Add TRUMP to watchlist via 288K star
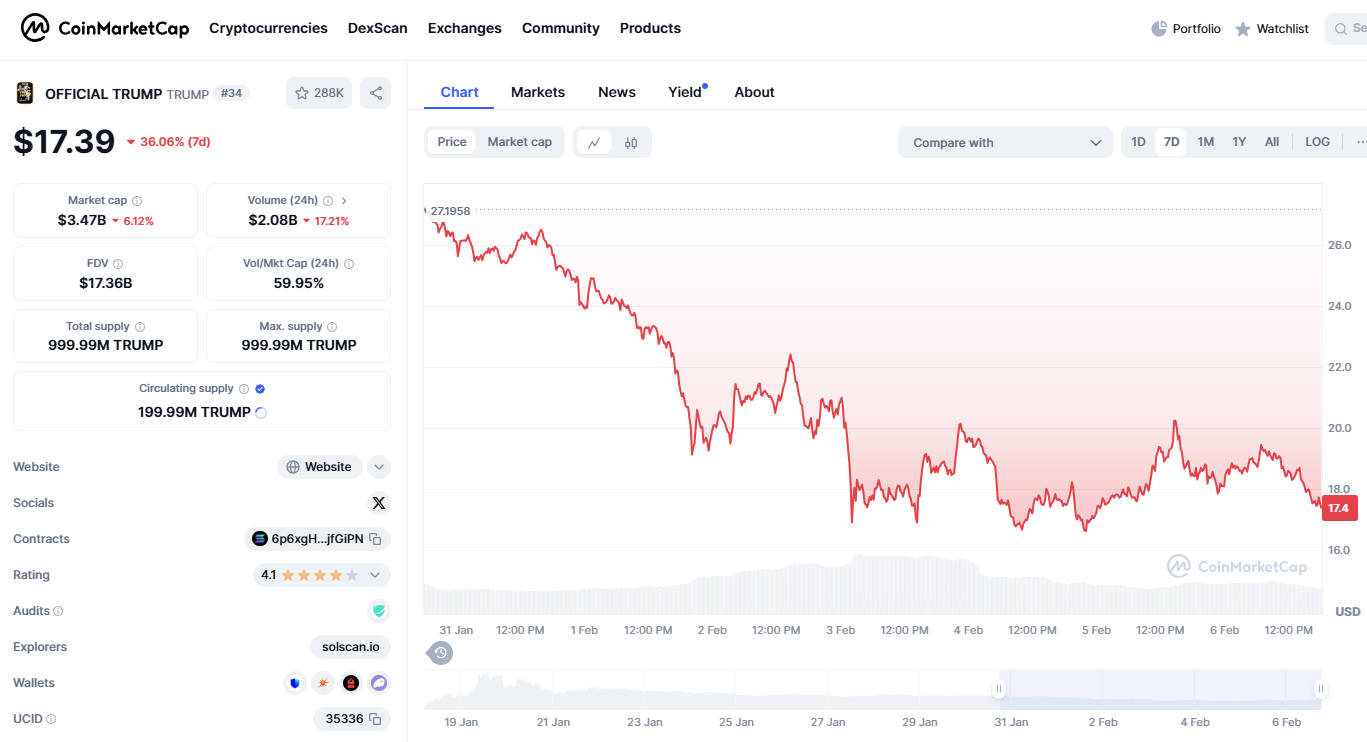Screen dimensions: 1367x742 tap(319, 93)
